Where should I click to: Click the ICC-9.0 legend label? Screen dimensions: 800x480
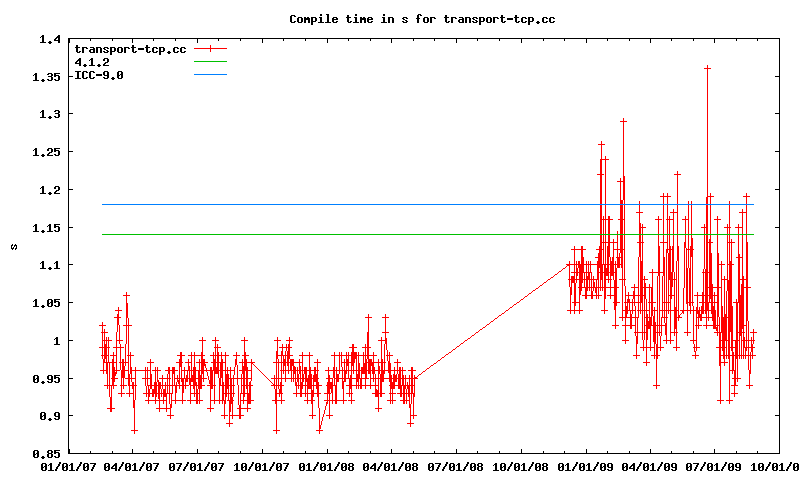[x=99, y=74]
